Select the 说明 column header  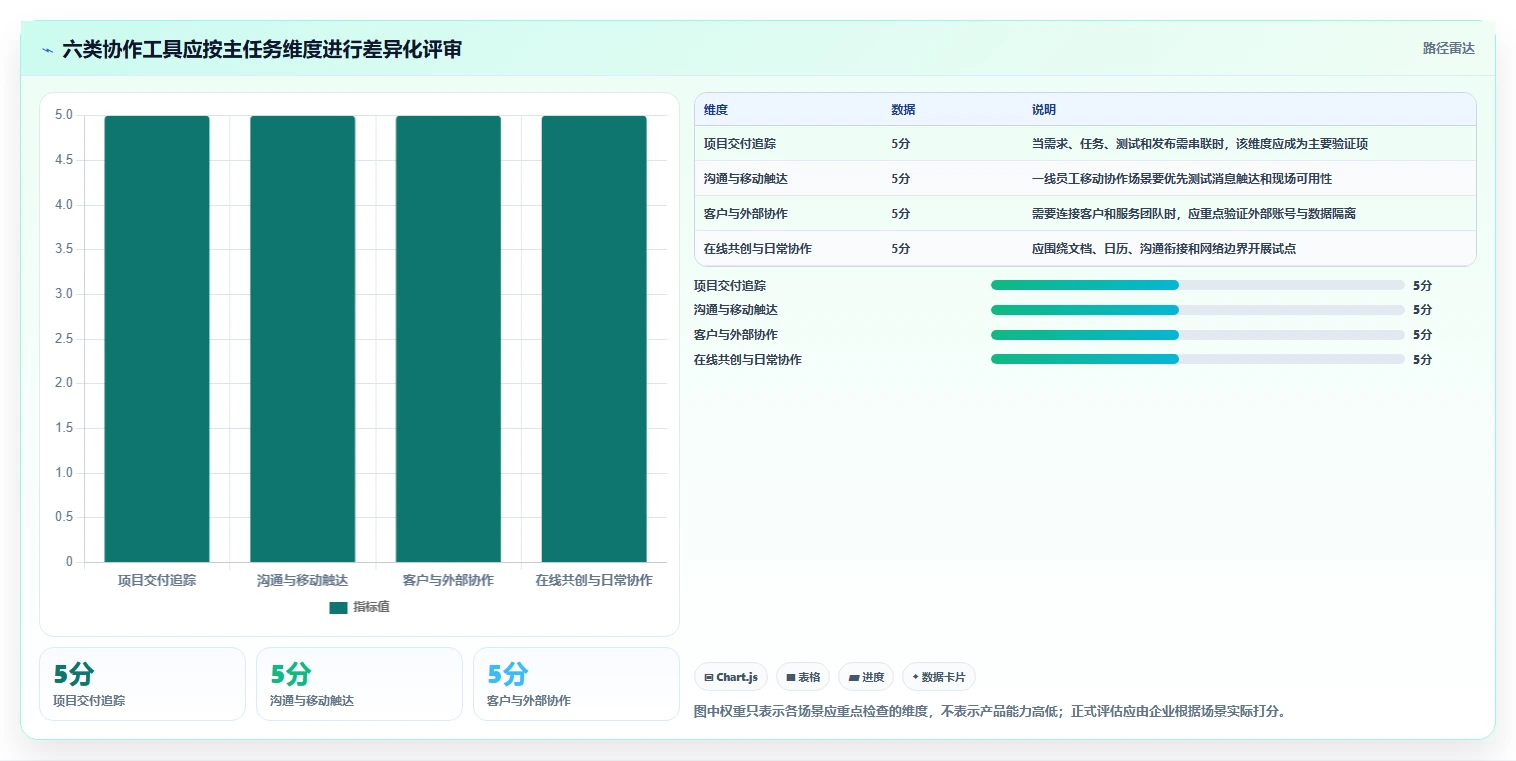click(1044, 110)
